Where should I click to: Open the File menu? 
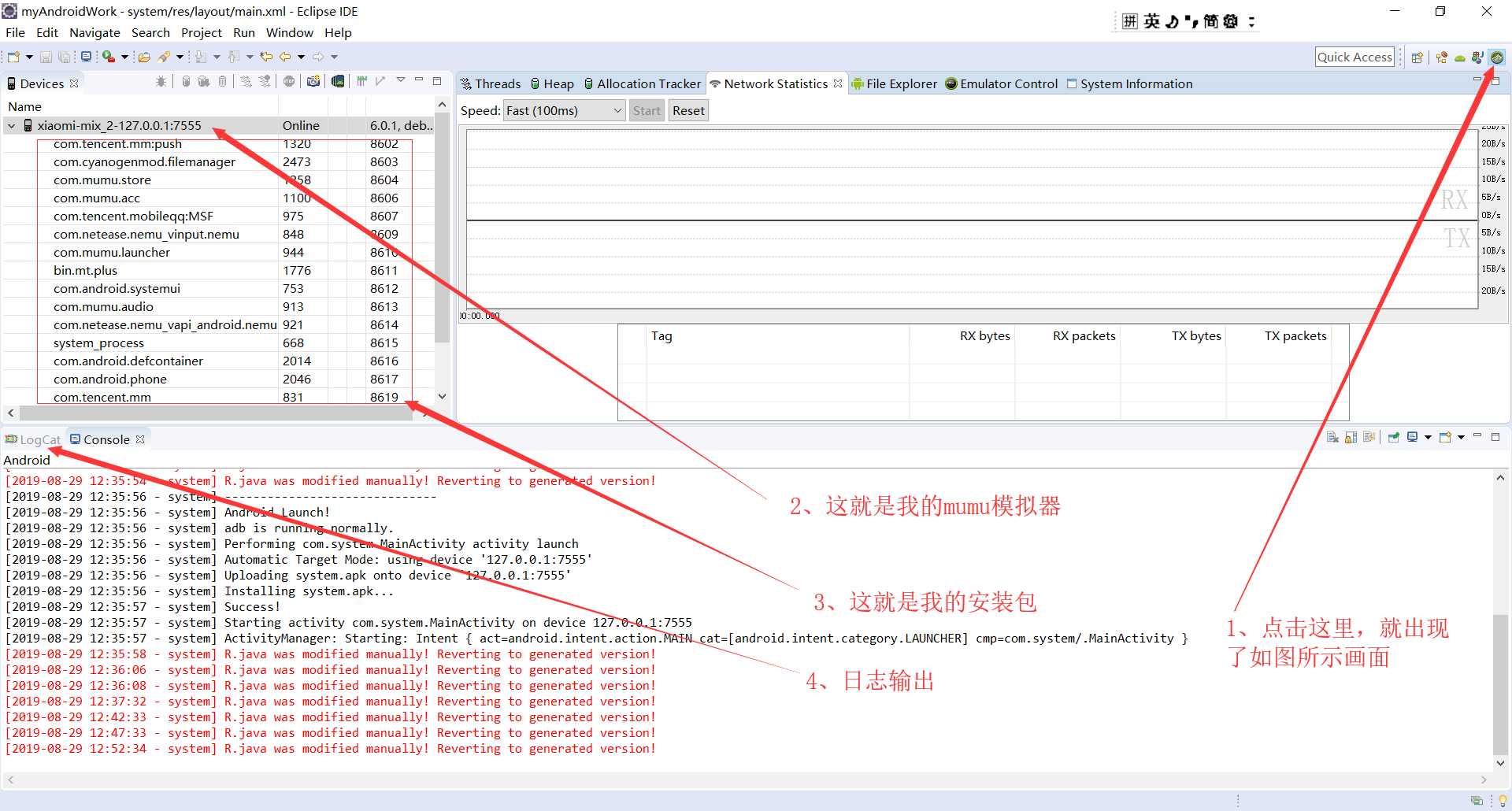[16, 32]
